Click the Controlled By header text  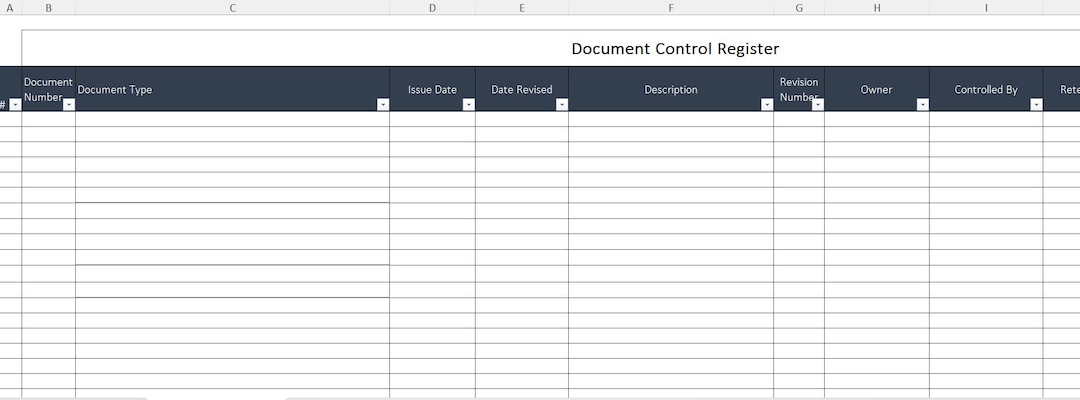[x=986, y=90]
